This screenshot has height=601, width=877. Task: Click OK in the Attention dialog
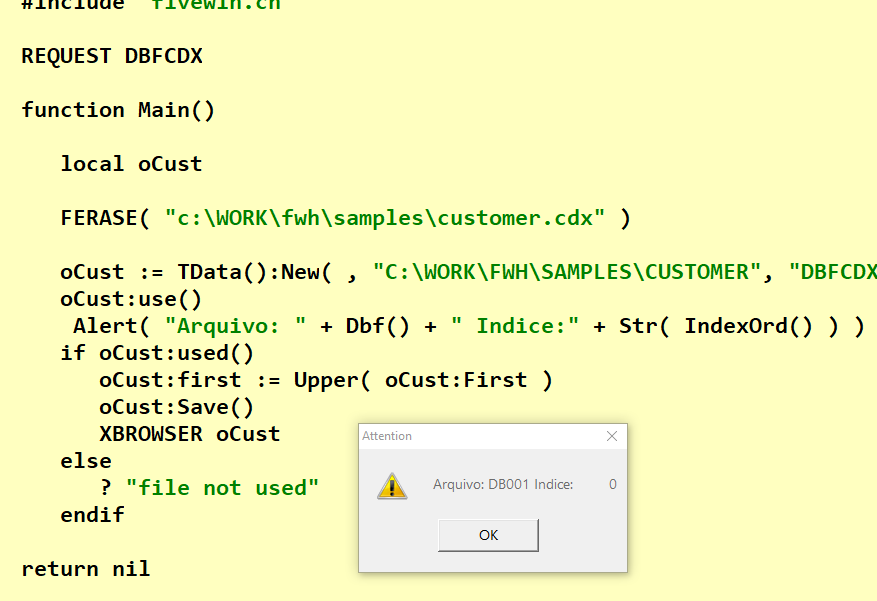[488, 535]
